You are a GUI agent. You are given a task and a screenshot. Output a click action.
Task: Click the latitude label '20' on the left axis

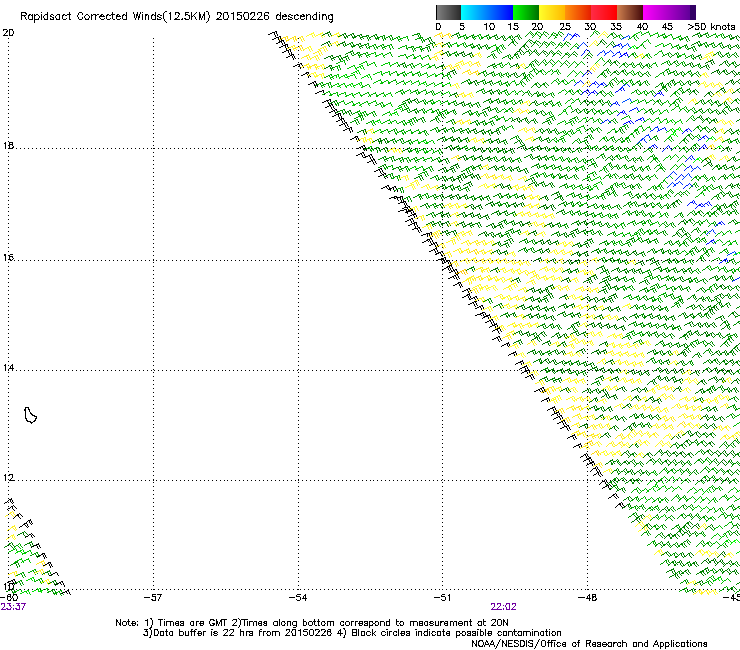click(8, 33)
